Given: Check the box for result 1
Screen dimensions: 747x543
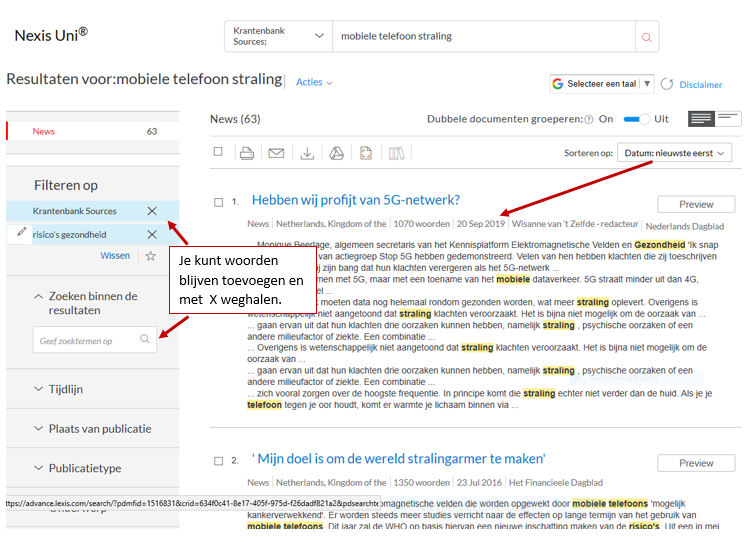Looking at the screenshot, I should [218, 202].
